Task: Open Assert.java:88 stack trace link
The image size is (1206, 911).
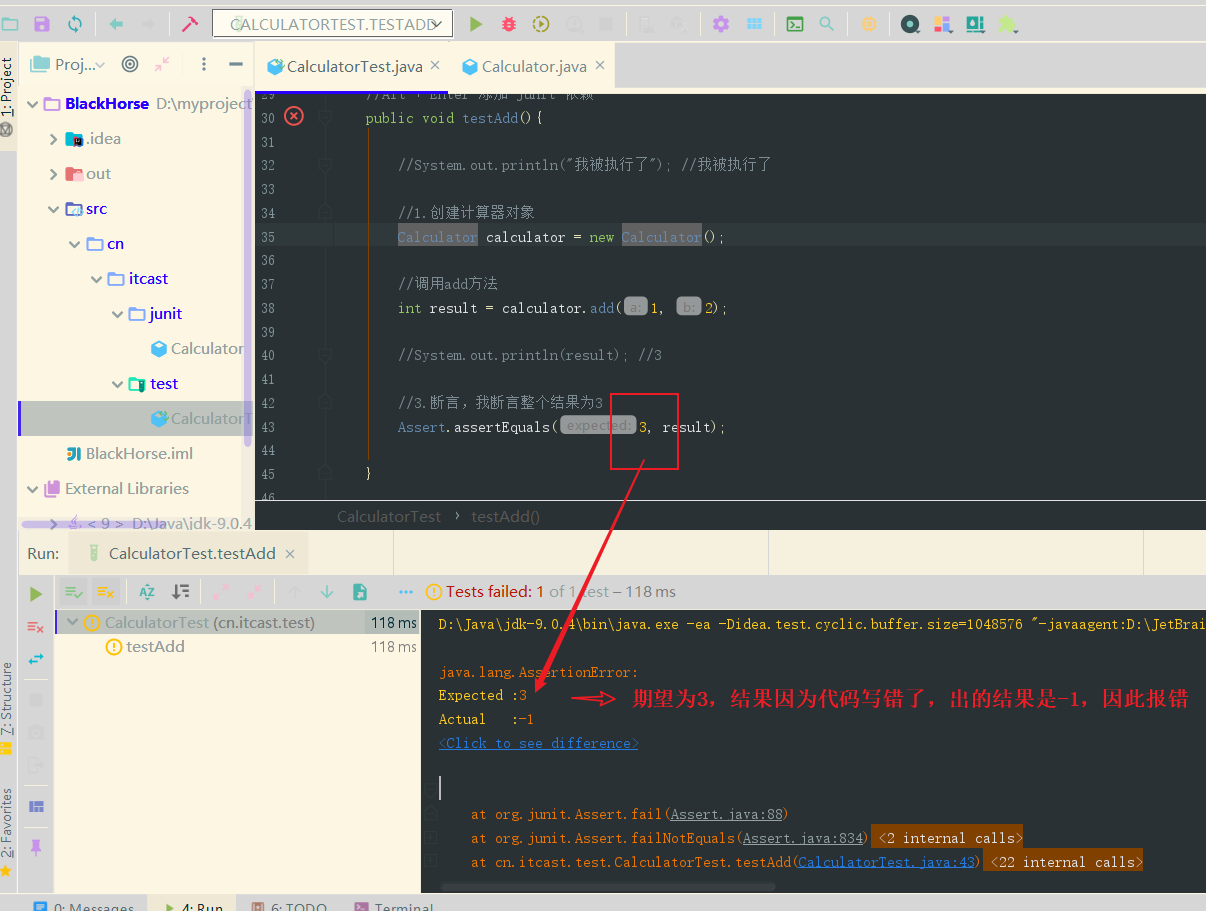Action: [729, 814]
